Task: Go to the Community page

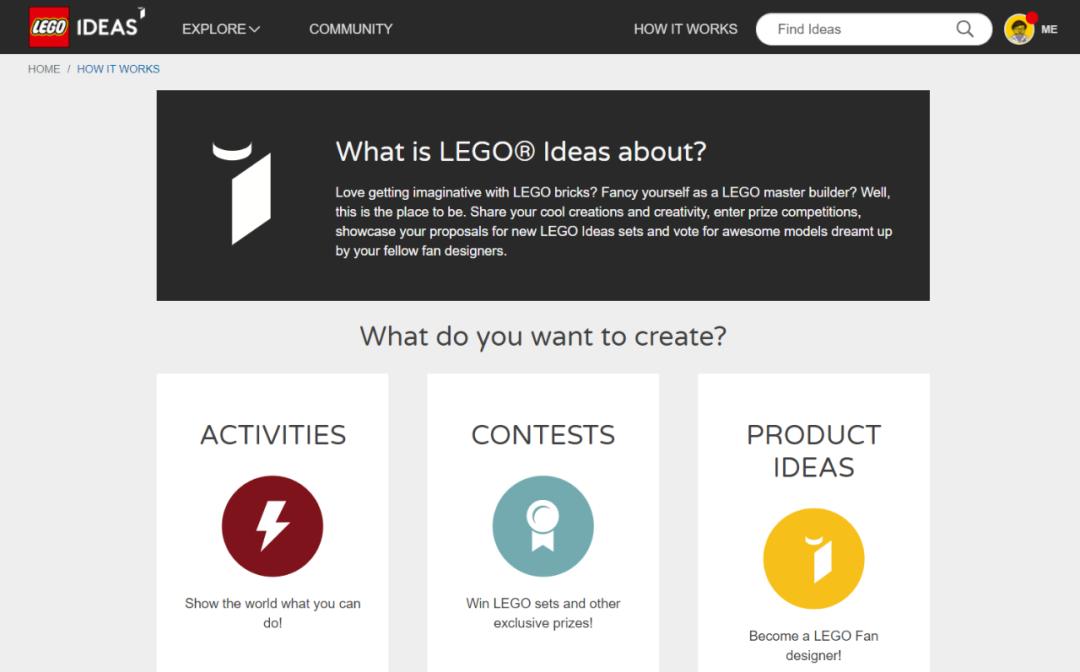Action: click(350, 29)
